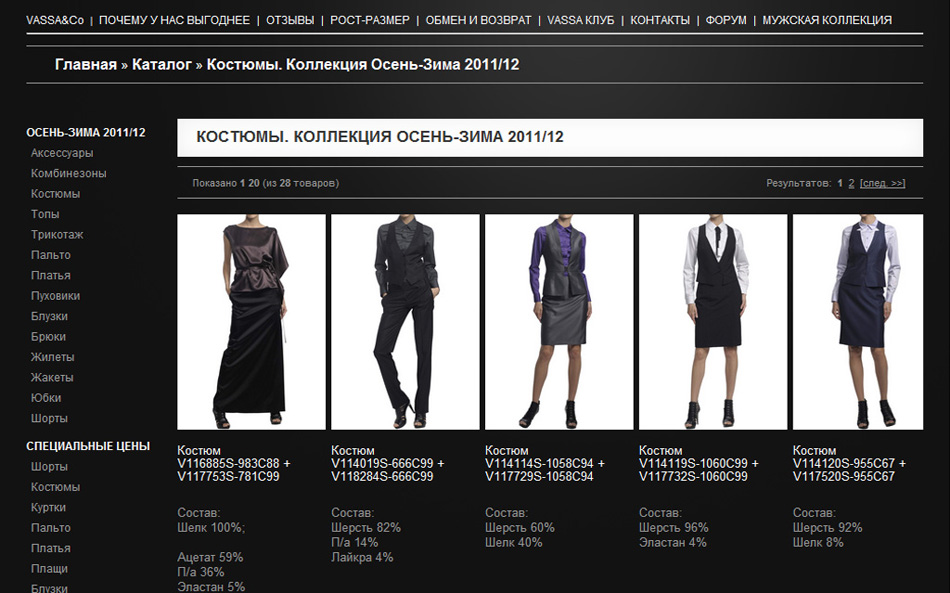Open Плащи in the special prices list
This screenshot has height=593, width=950.
point(51,568)
